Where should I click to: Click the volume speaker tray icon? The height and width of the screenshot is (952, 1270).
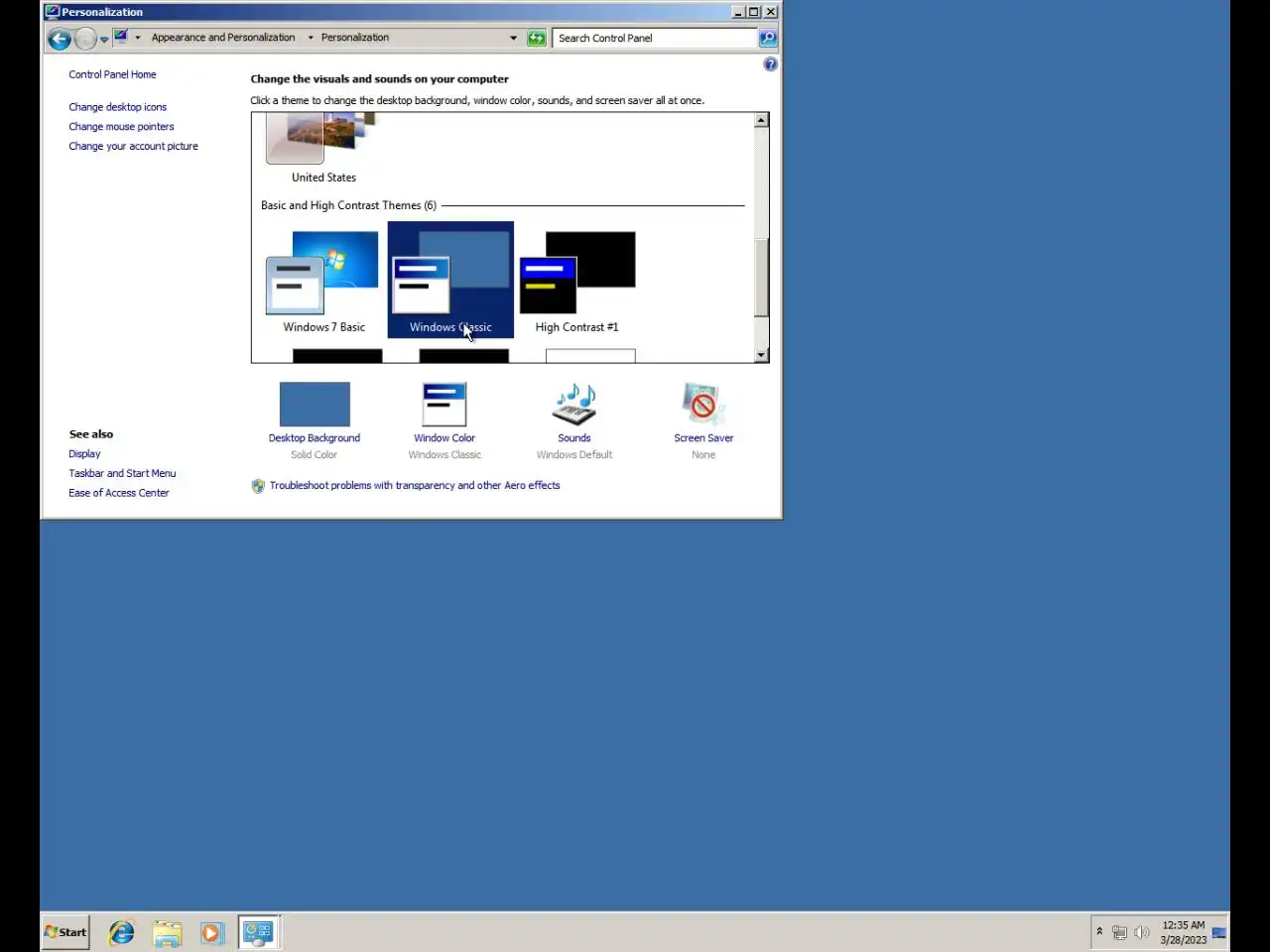pos(1141,932)
